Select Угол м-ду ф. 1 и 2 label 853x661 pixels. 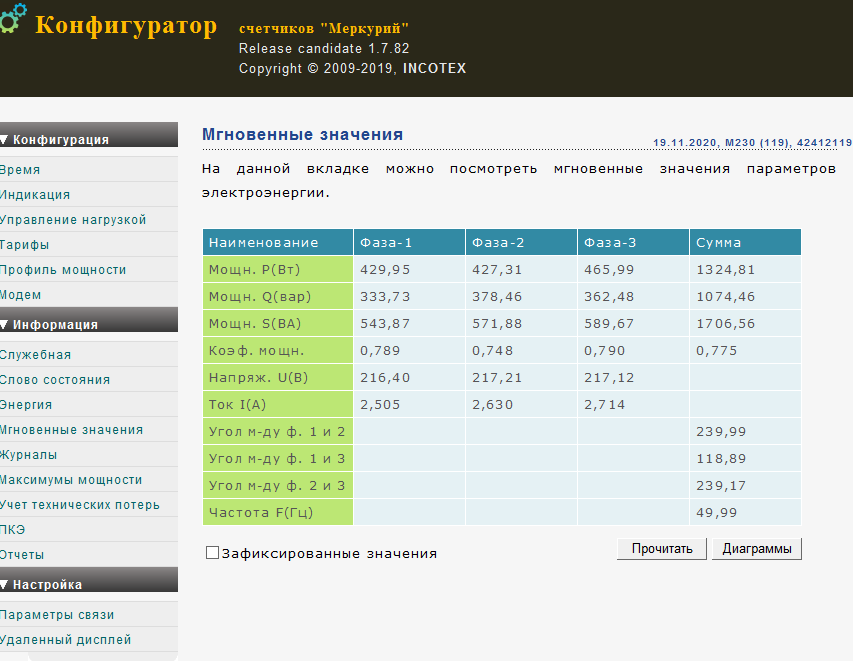coord(278,431)
